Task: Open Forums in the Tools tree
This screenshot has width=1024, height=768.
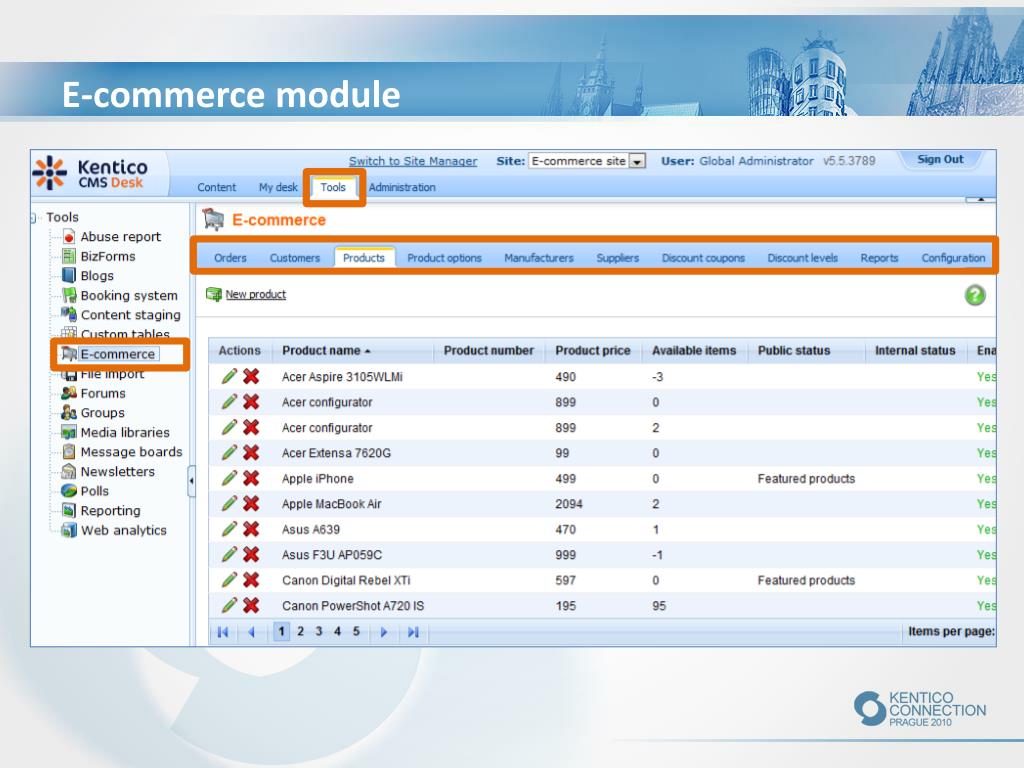Action: click(103, 393)
